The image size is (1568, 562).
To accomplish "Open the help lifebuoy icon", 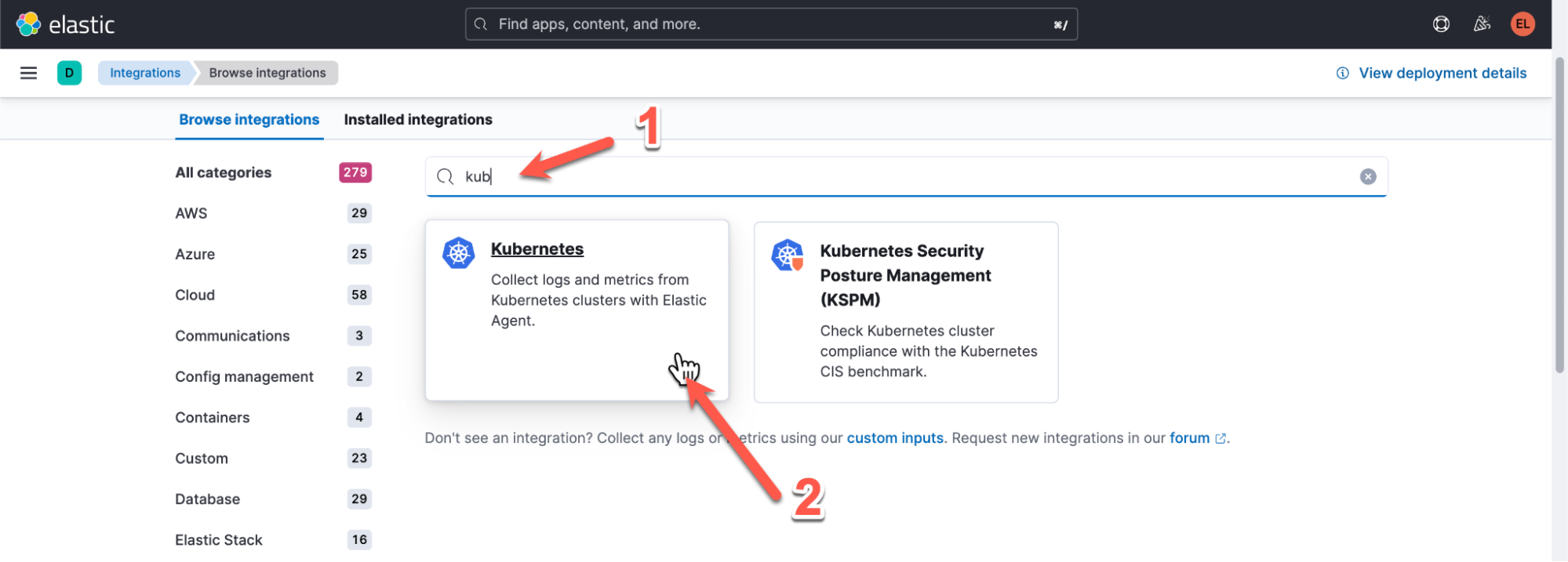I will [x=1441, y=24].
